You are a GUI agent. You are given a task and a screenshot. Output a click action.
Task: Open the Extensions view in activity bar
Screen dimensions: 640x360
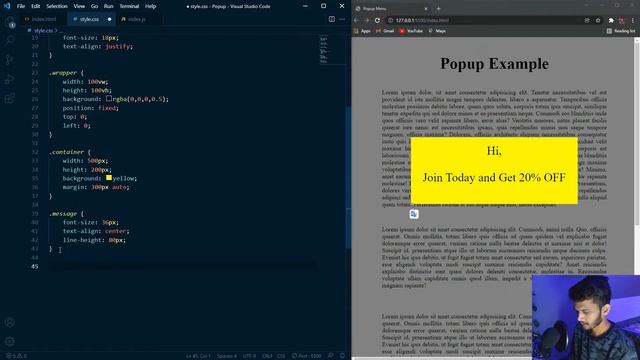(9, 98)
